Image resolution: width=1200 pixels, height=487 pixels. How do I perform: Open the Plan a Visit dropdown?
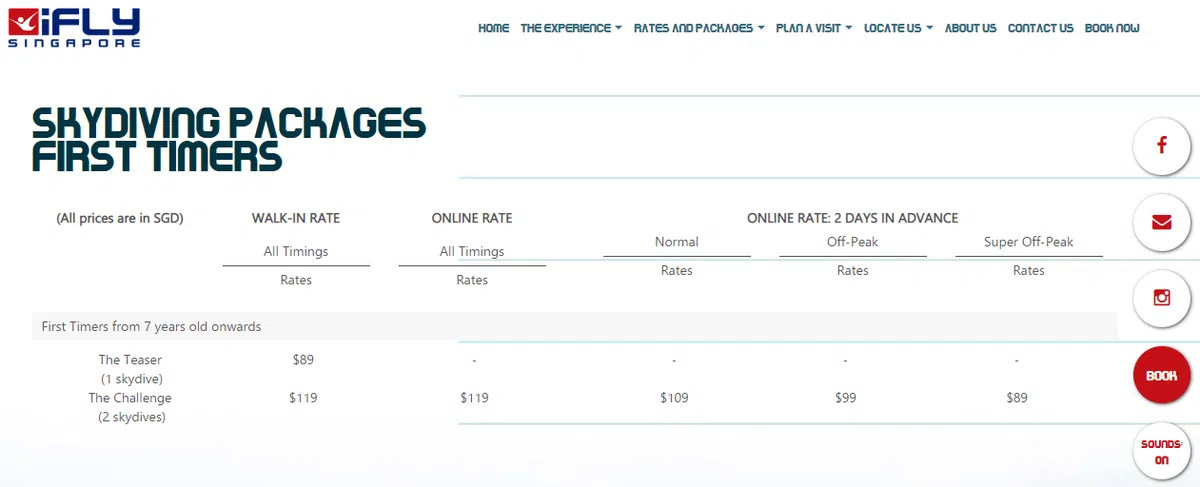[x=813, y=28]
